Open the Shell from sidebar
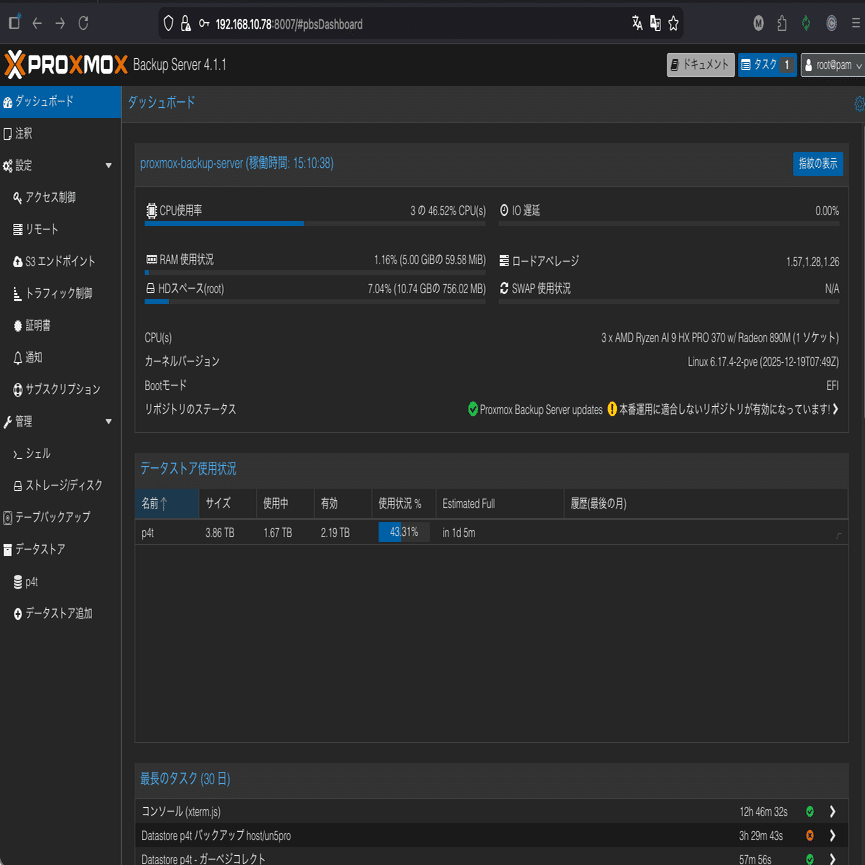Screen dimensions: 865x865 [47, 452]
